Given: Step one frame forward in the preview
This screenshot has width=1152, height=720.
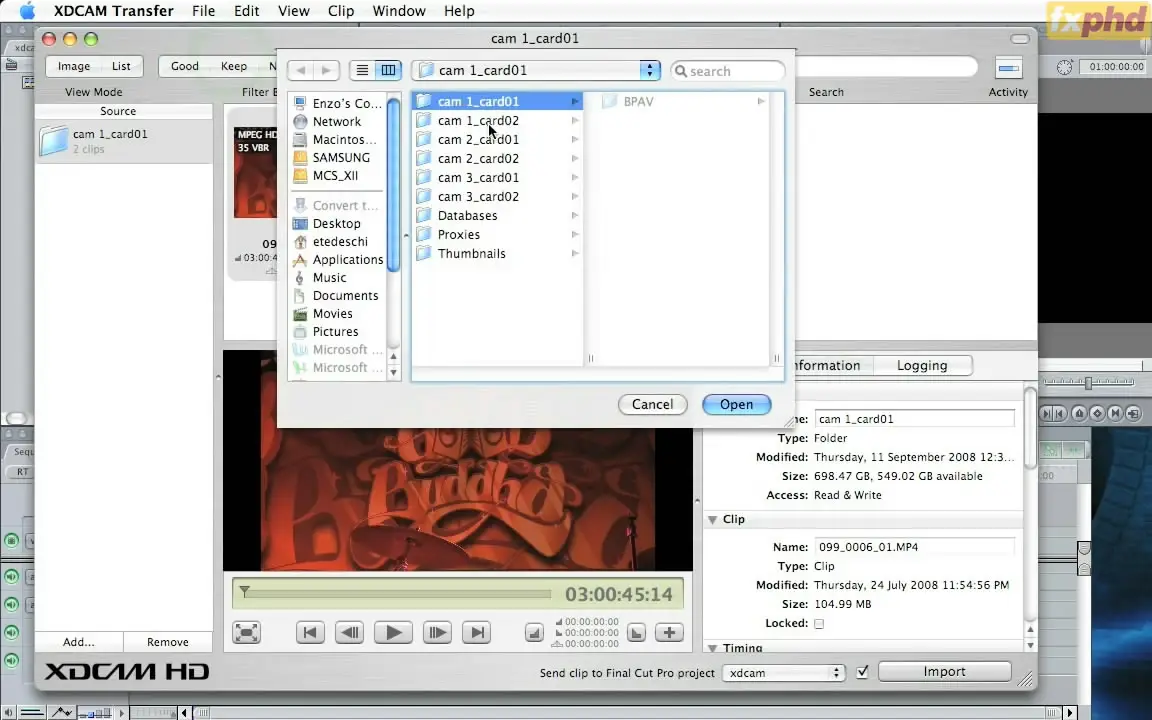Looking at the screenshot, I should coord(436,633).
